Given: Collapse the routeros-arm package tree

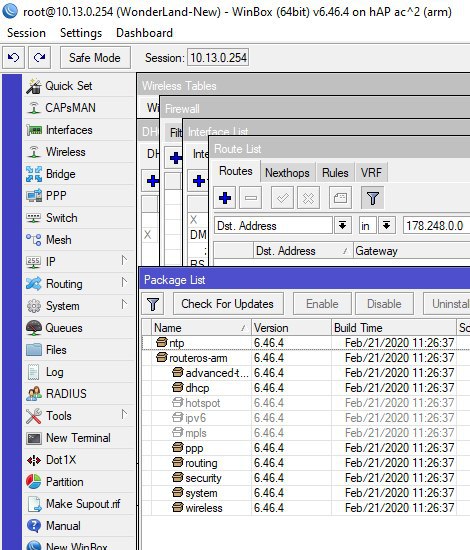Looking at the screenshot, I should pos(161,358).
